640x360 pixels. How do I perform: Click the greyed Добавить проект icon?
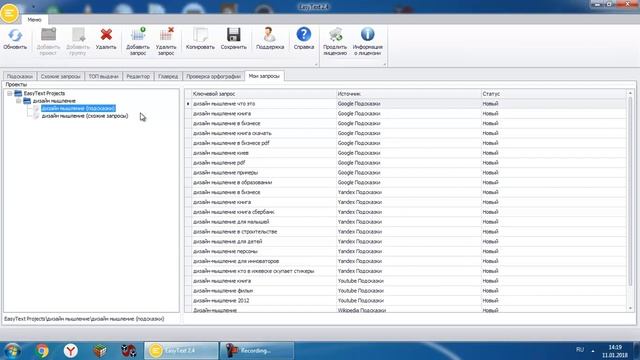pyautogui.click(x=48, y=35)
